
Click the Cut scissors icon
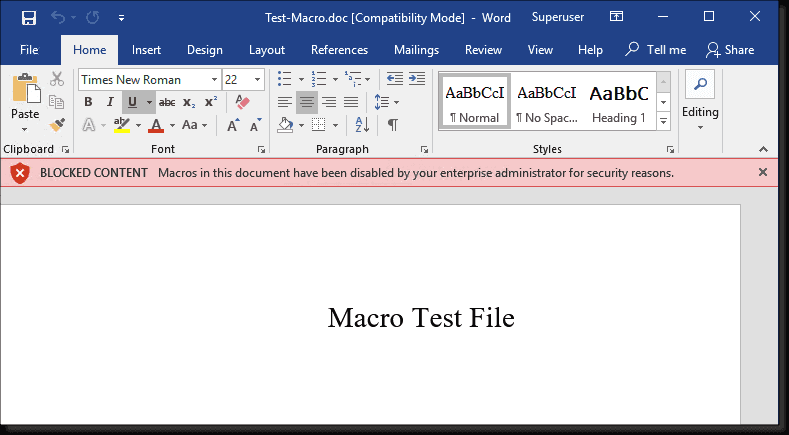pos(56,79)
